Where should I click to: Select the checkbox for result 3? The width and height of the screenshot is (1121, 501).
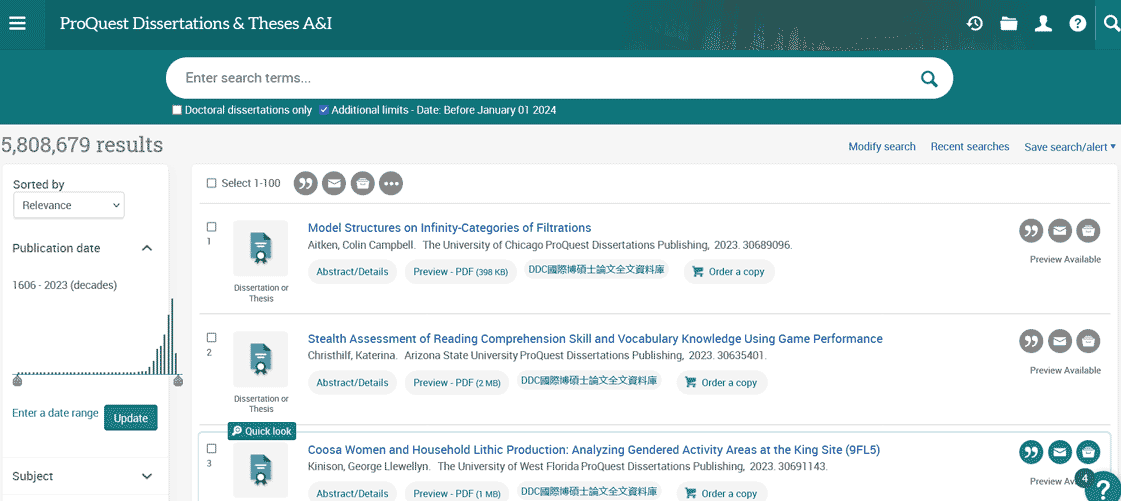[x=212, y=449]
